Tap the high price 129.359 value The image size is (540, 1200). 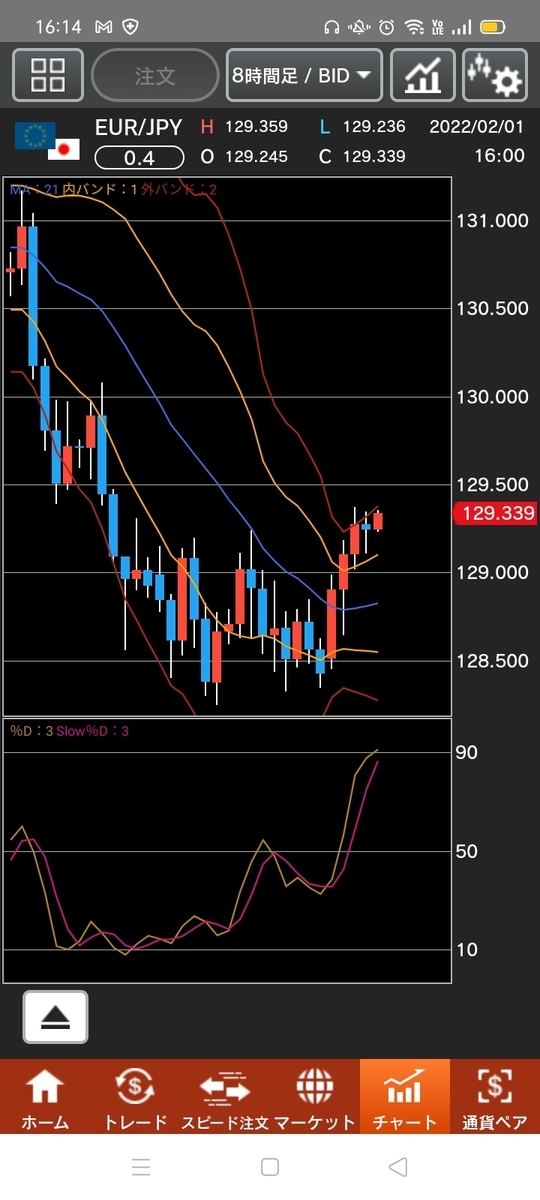tap(256, 127)
